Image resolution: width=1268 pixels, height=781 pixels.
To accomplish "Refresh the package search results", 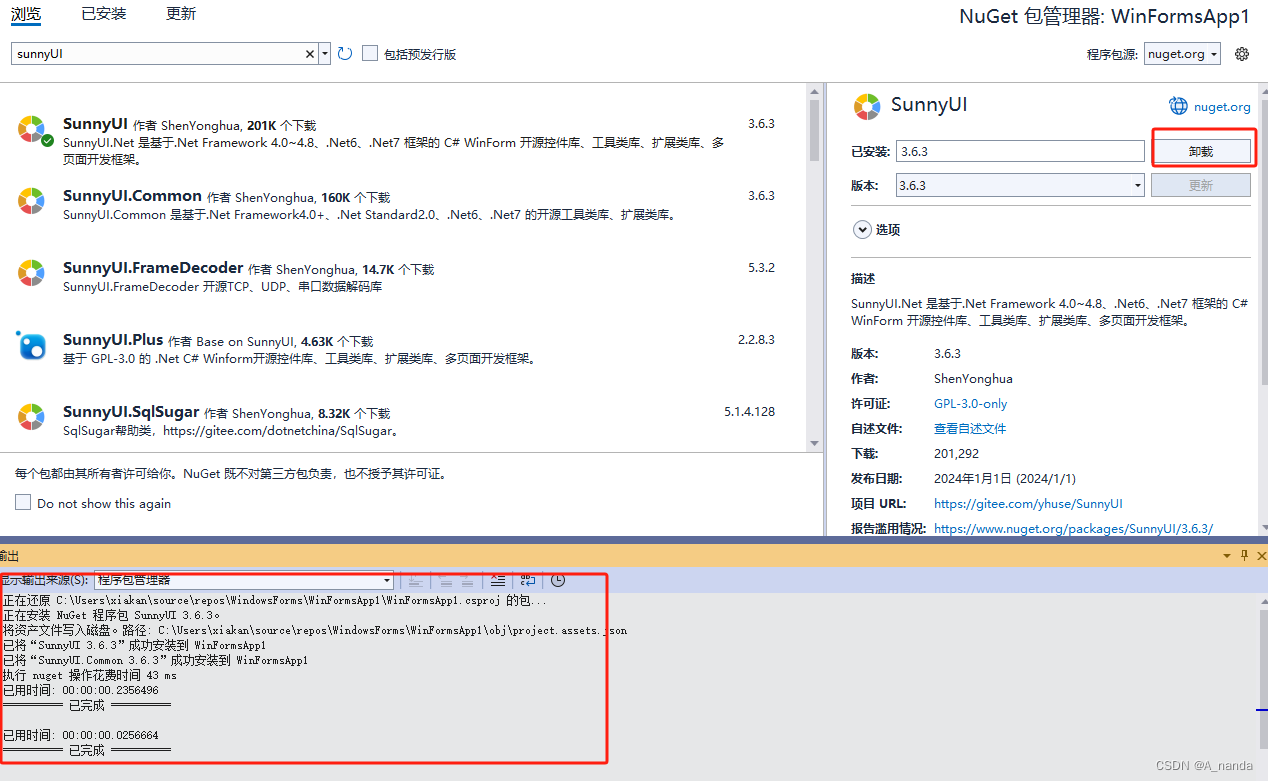I will click(345, 54).
